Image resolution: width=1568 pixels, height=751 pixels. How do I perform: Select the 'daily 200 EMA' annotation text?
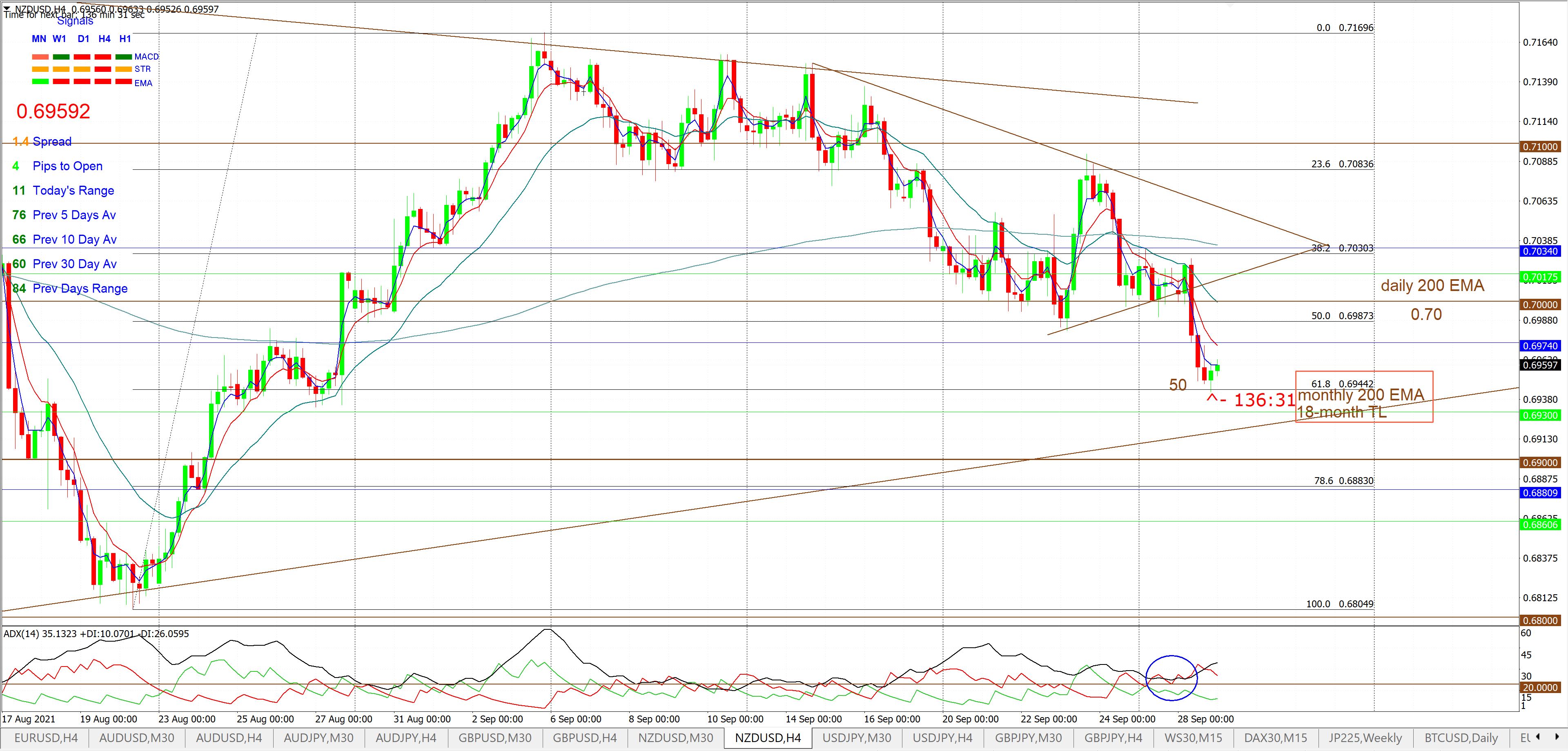click(1432, 285)
